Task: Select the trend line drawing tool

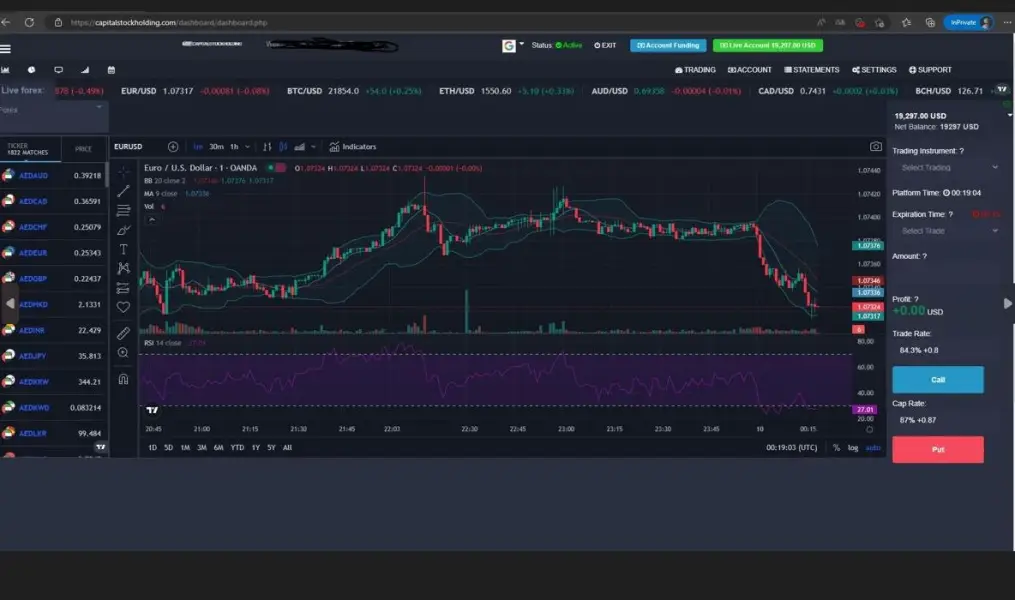Action: 124,191
